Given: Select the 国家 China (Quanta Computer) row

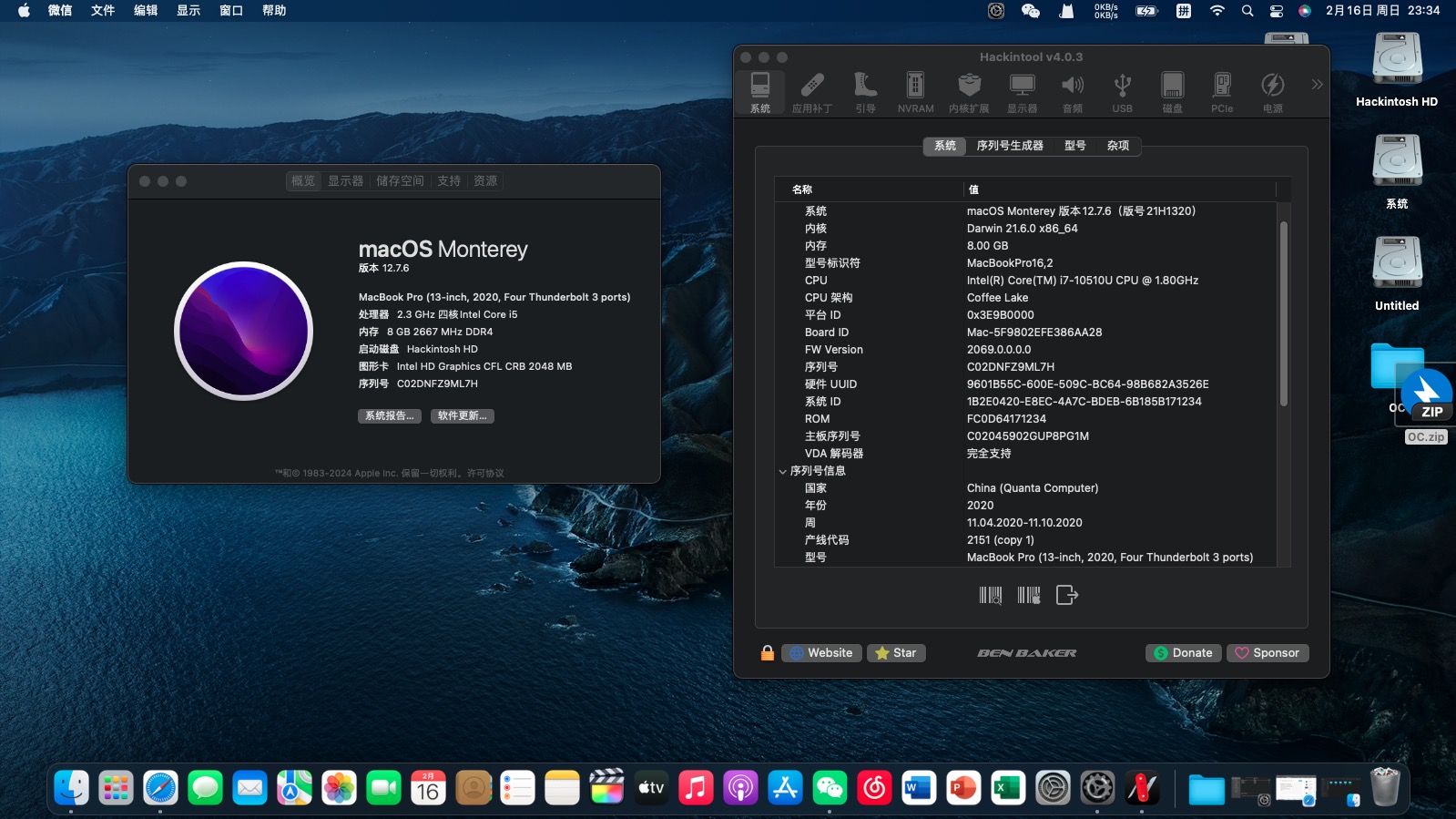Looking at the screenshot, I should [x=1025, y=488].
